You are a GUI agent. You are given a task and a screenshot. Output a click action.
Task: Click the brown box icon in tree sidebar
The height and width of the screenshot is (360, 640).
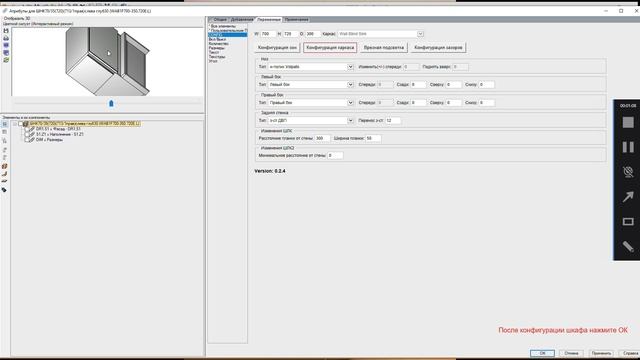(4, 166)
